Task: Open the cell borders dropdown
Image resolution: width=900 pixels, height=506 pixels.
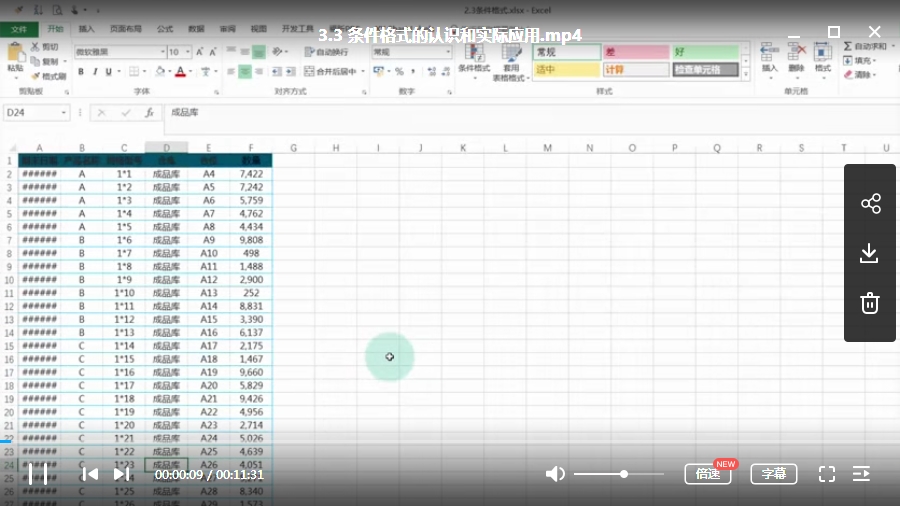Action: (143, 72)
